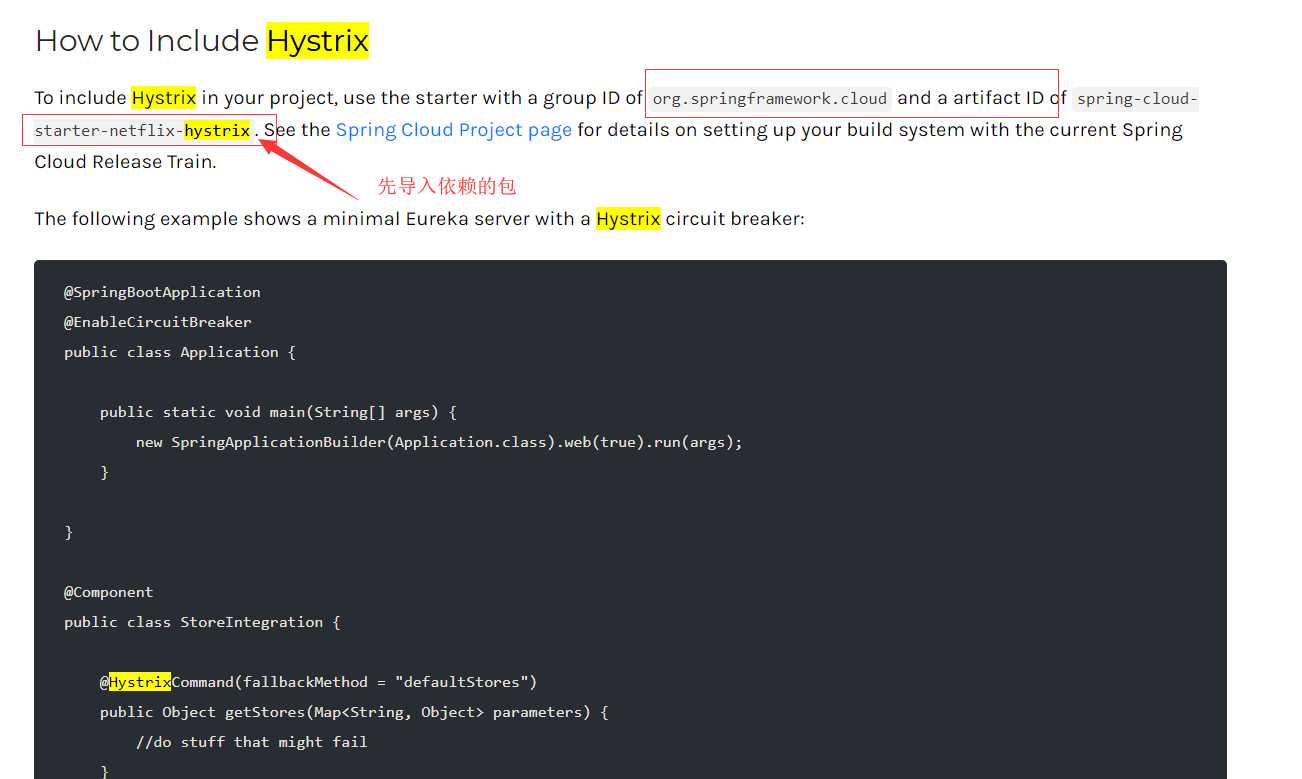The width and height of the screenshot is (1302, 779).
Task: Click the '@EnableCircuitBreaker' annotation line
Action: coord(158,322)
